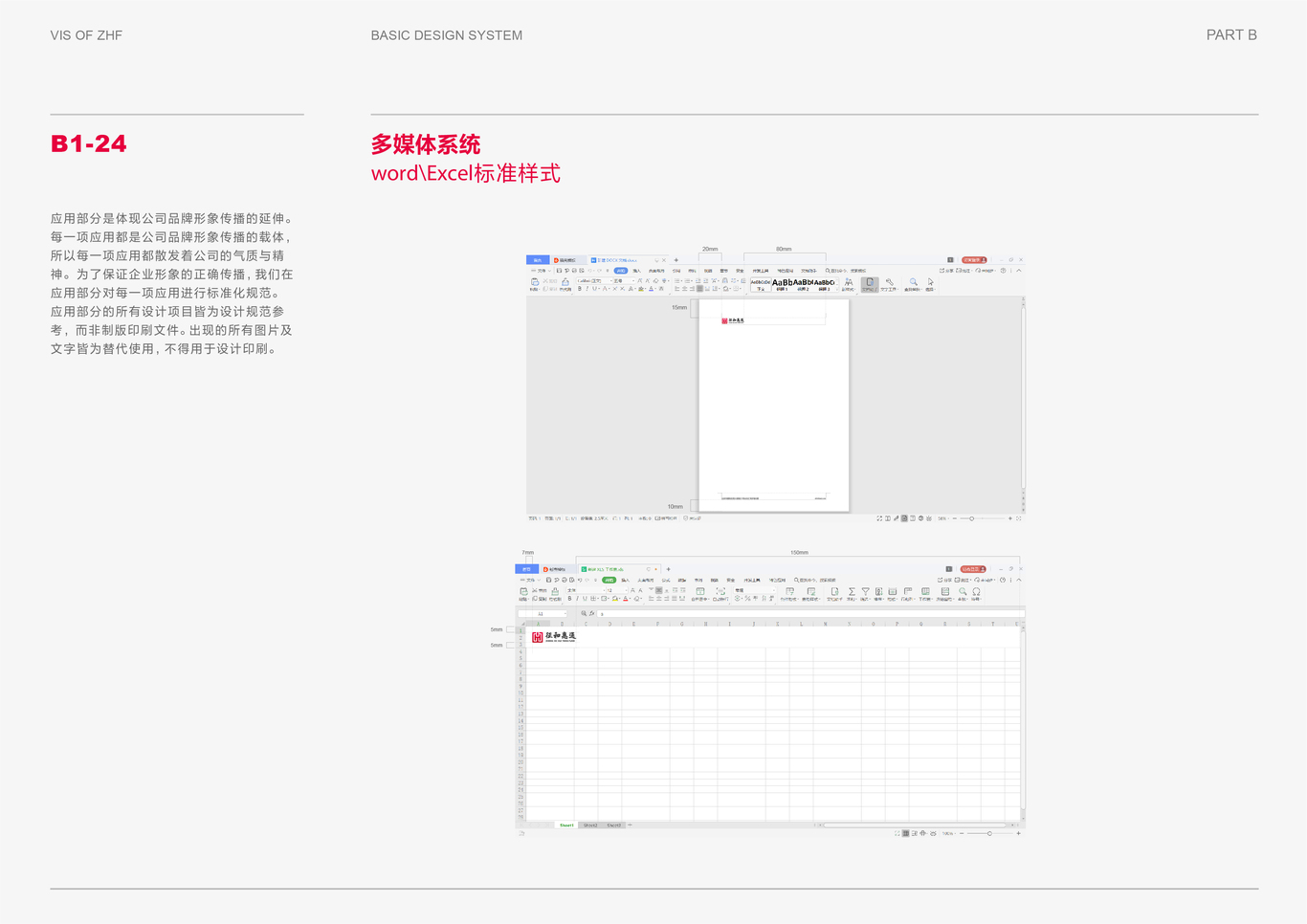Switch to page layout view in Word status bar
Screen dimensions: 1307x924
click(x=904, y=518)
